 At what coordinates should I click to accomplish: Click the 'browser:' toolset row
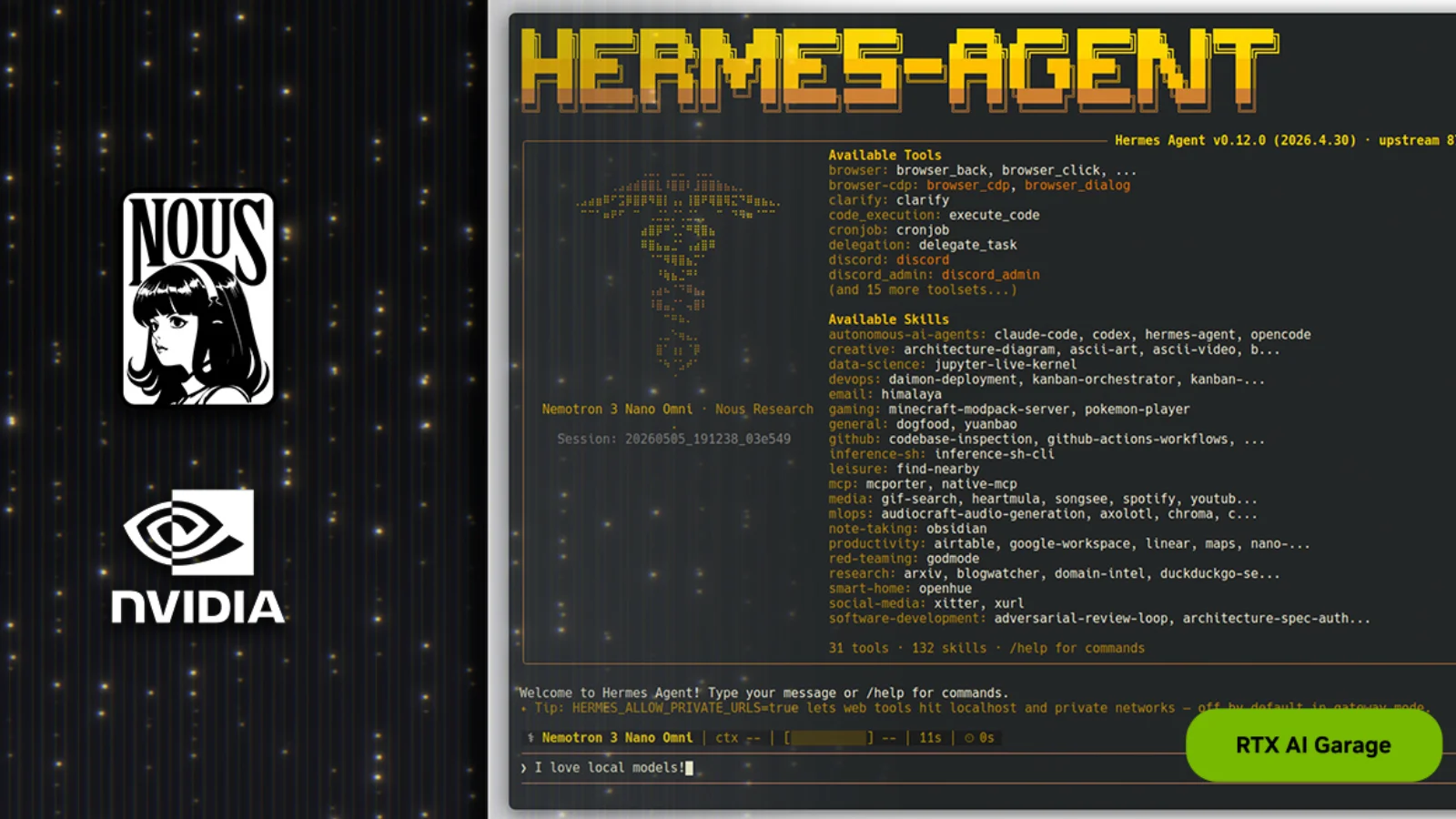(x=982, y=170)
